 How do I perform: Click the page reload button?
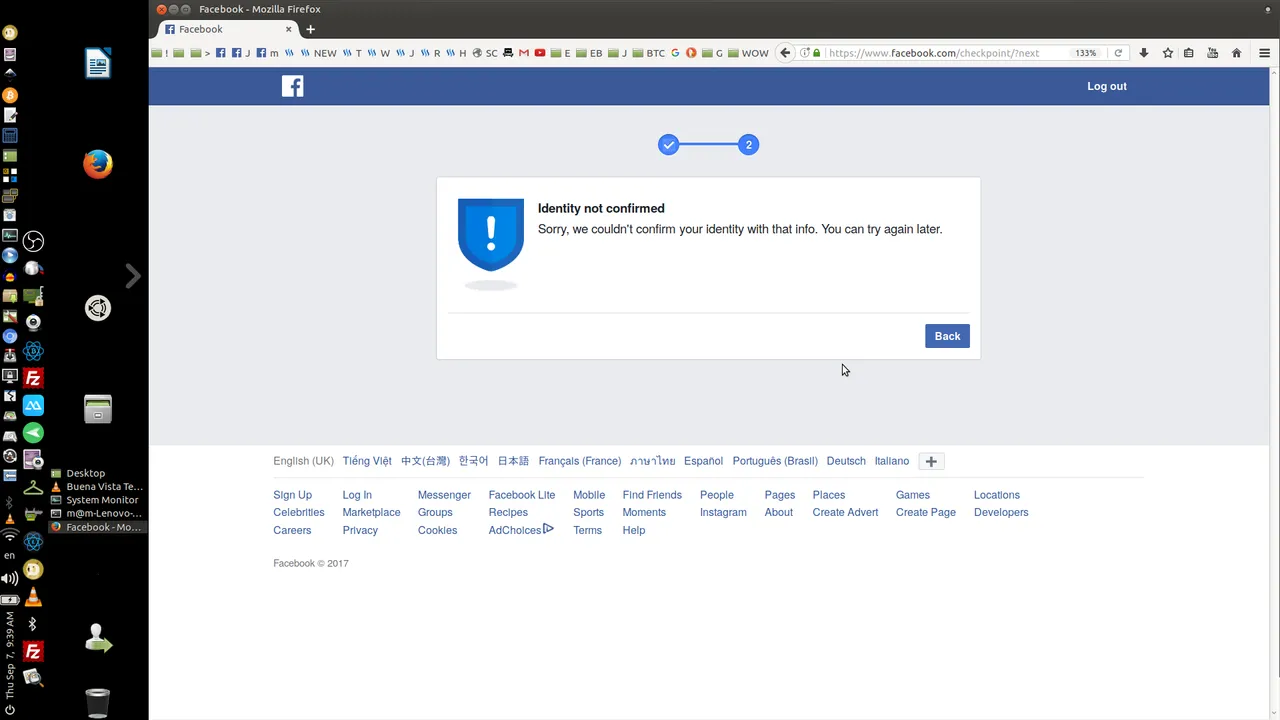coord(1118,53)
